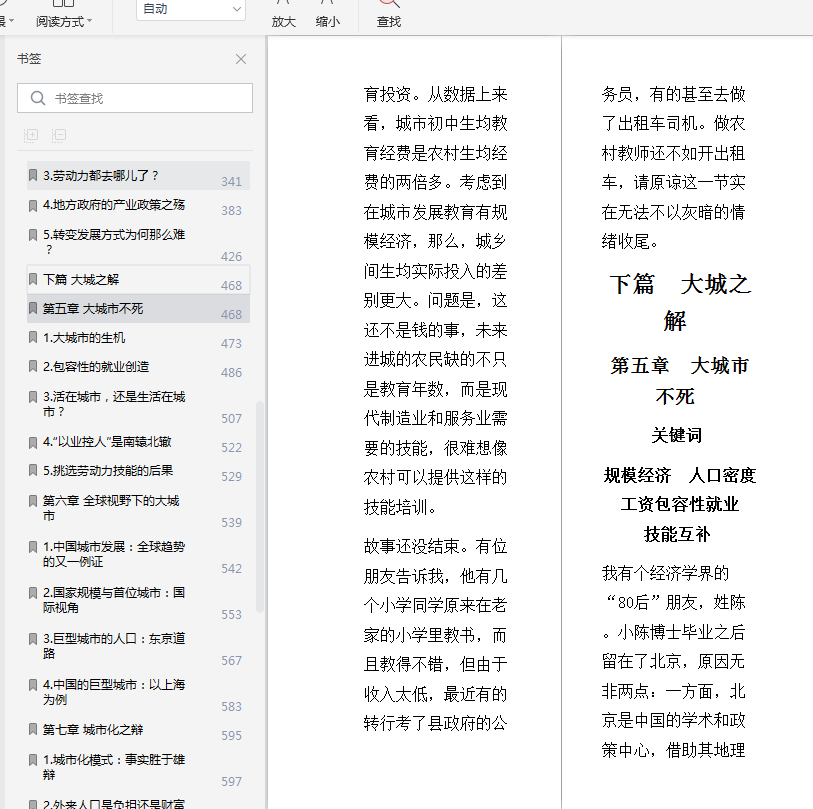Select the 下篇 大城之解 bookmark
The width and height of the screenshot is (813, 809).
pyautogui.click(x=138, y=280)
